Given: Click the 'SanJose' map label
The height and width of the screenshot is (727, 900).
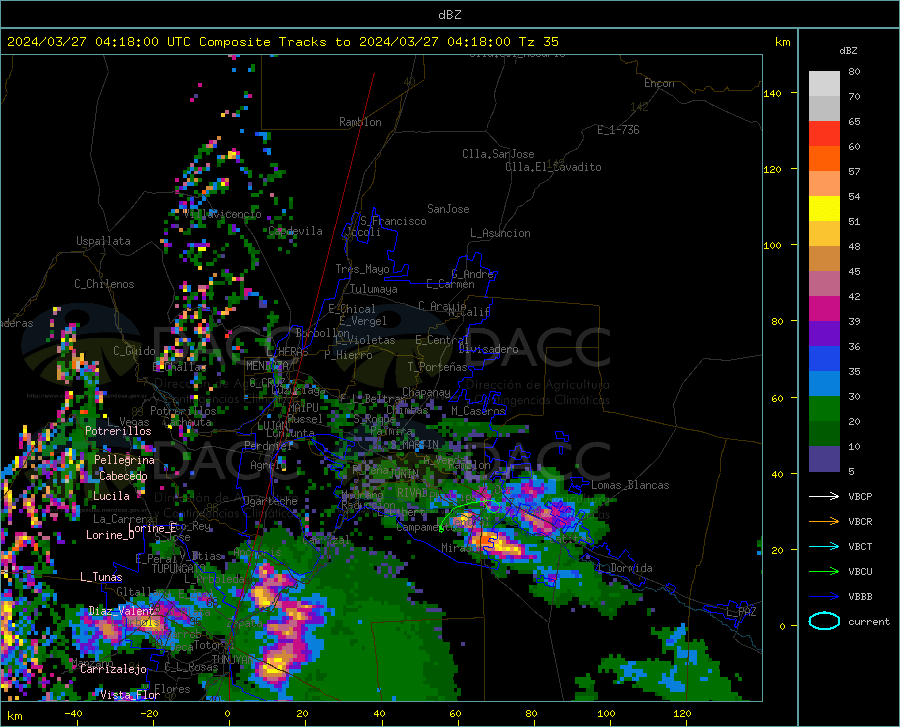Looking at the screenshot, I should 448,209.
